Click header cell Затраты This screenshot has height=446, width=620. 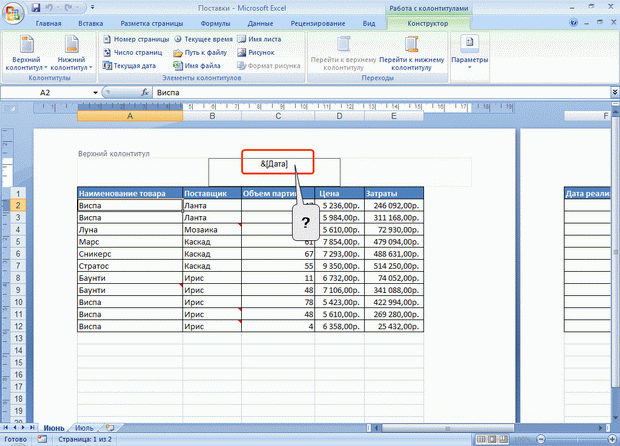coord(394,193)
